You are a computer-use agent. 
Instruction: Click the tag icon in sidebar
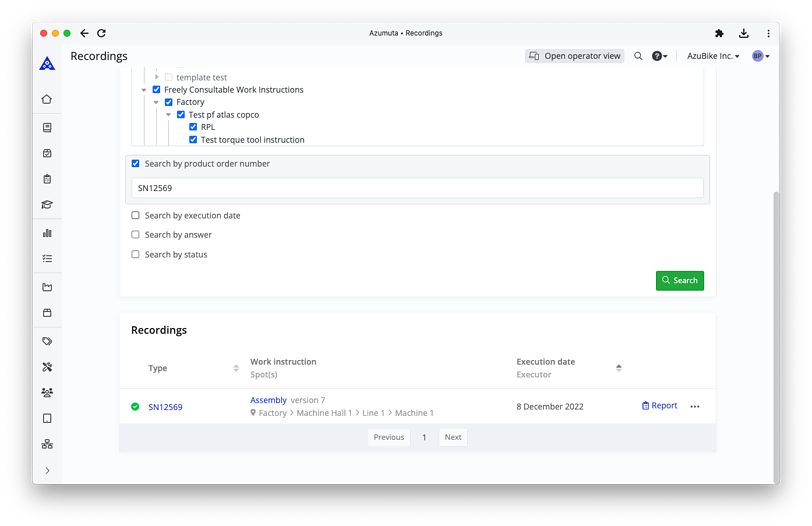point(47,341)
